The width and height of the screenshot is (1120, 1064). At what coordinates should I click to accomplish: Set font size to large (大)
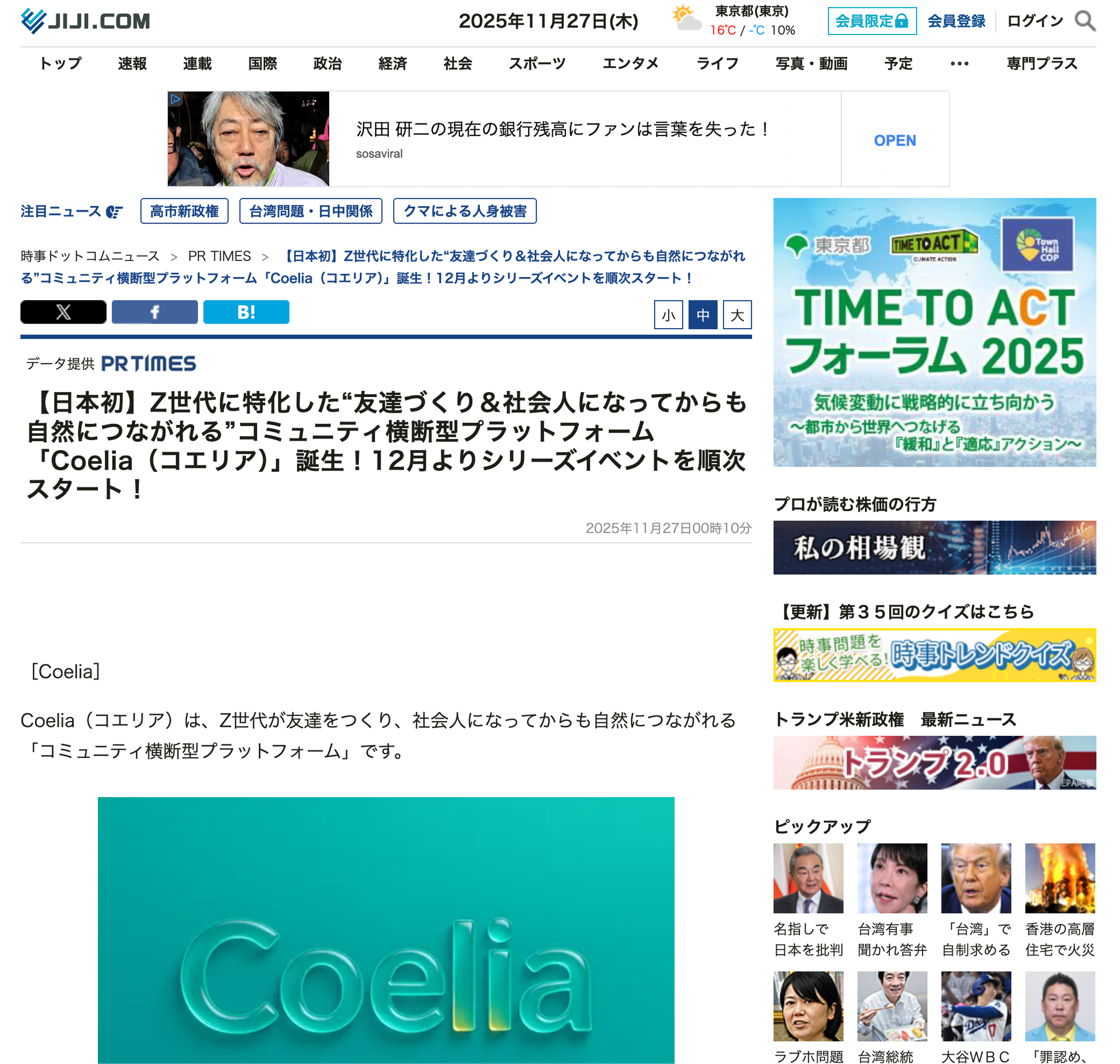click(737, 315)
